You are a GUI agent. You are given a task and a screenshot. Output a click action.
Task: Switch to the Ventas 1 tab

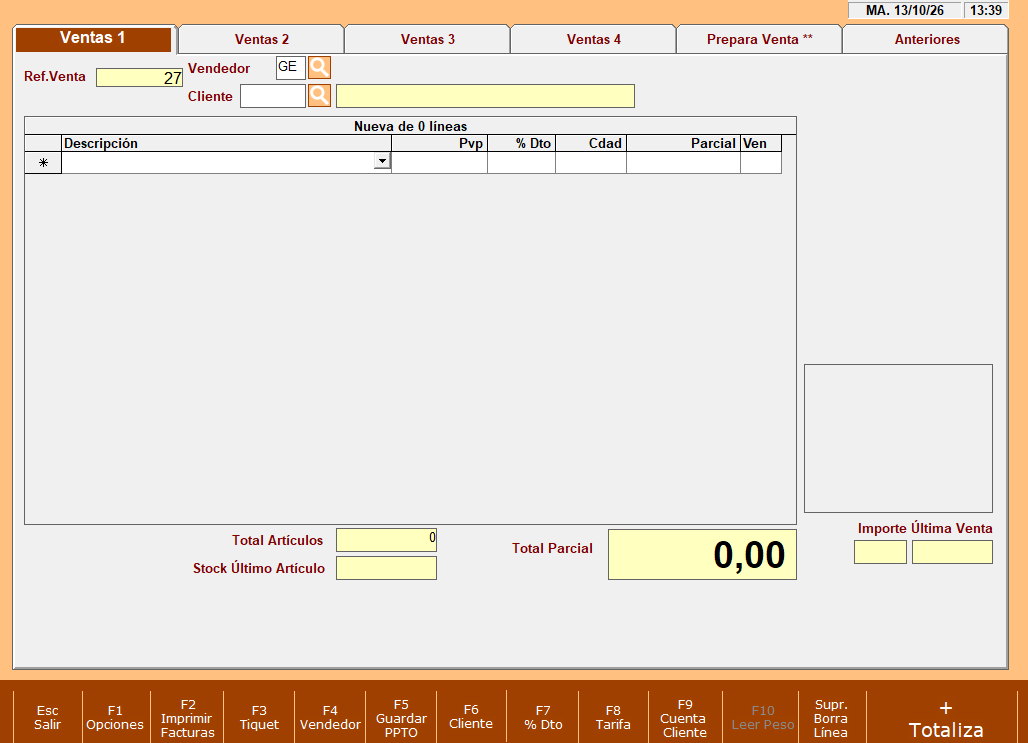point(93,39)
